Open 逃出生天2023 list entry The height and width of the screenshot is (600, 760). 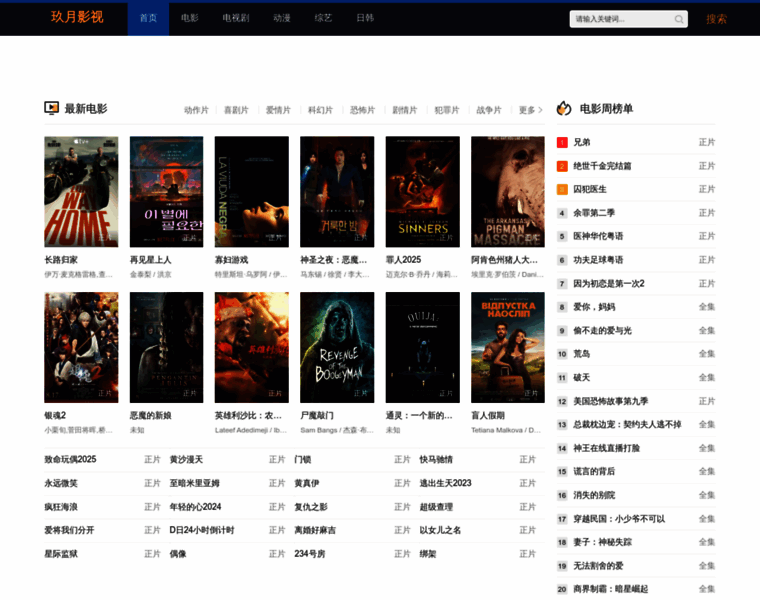pos(445,483)
